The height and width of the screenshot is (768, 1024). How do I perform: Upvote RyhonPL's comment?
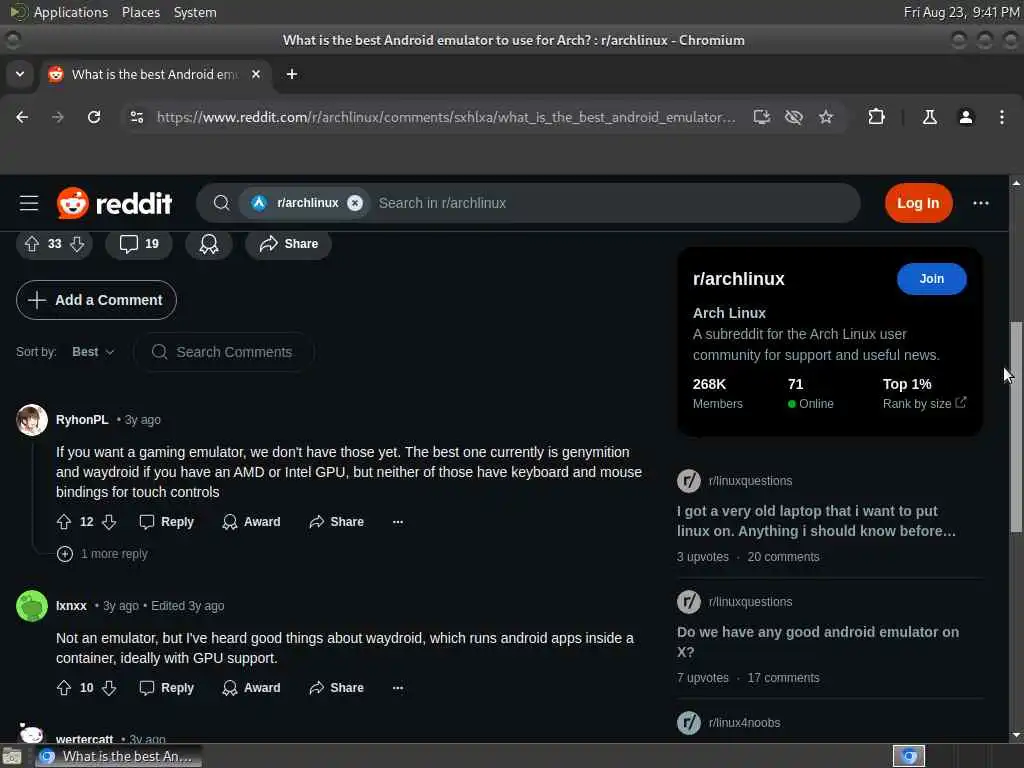(x=64, y=522)
